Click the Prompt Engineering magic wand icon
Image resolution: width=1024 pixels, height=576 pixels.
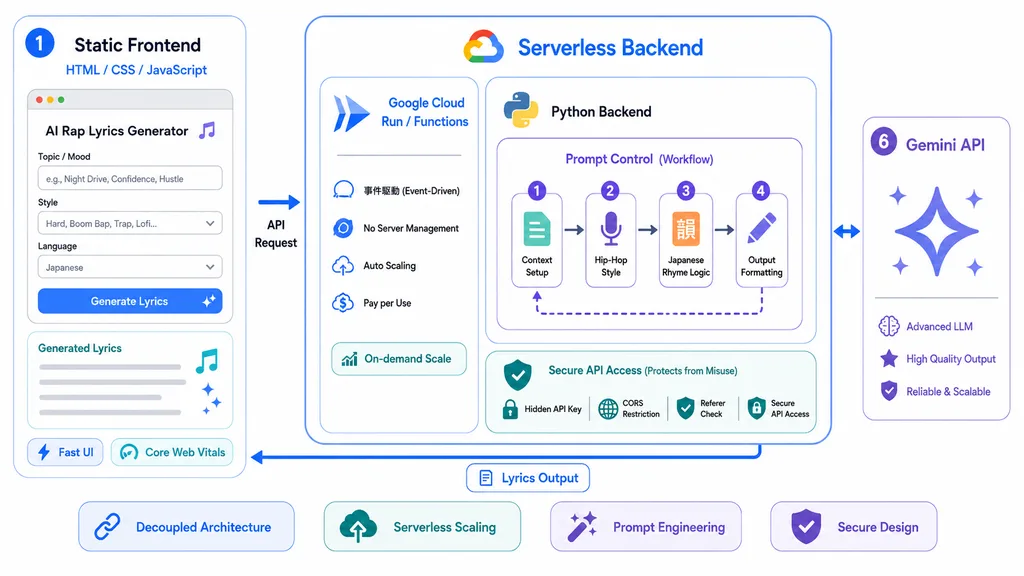pos(582,526)
